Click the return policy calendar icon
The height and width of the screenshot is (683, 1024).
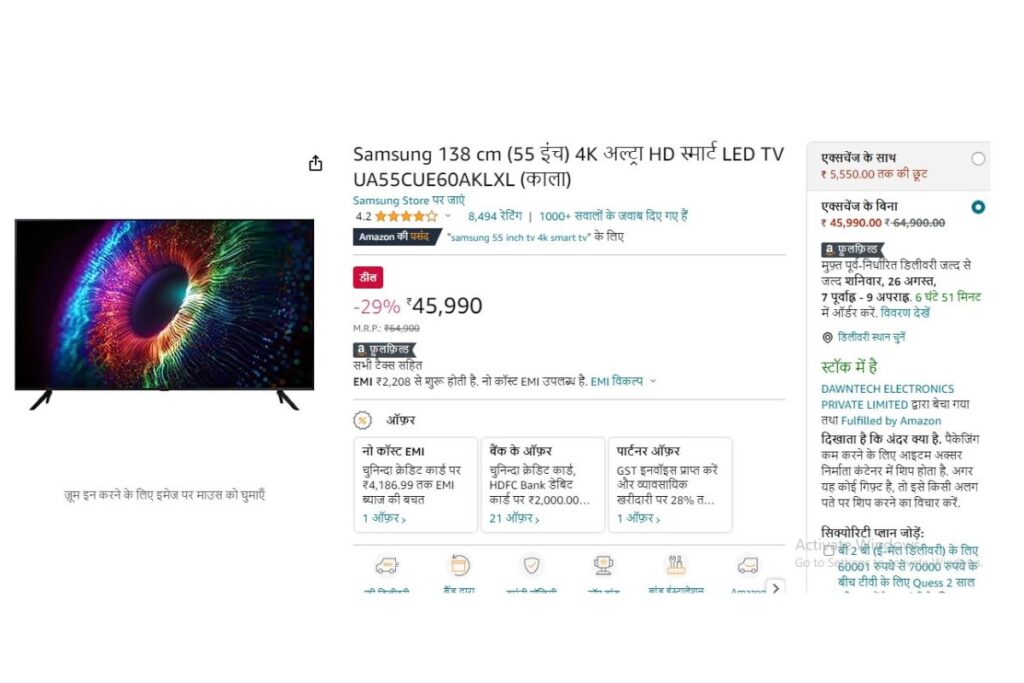coord(459,564)
